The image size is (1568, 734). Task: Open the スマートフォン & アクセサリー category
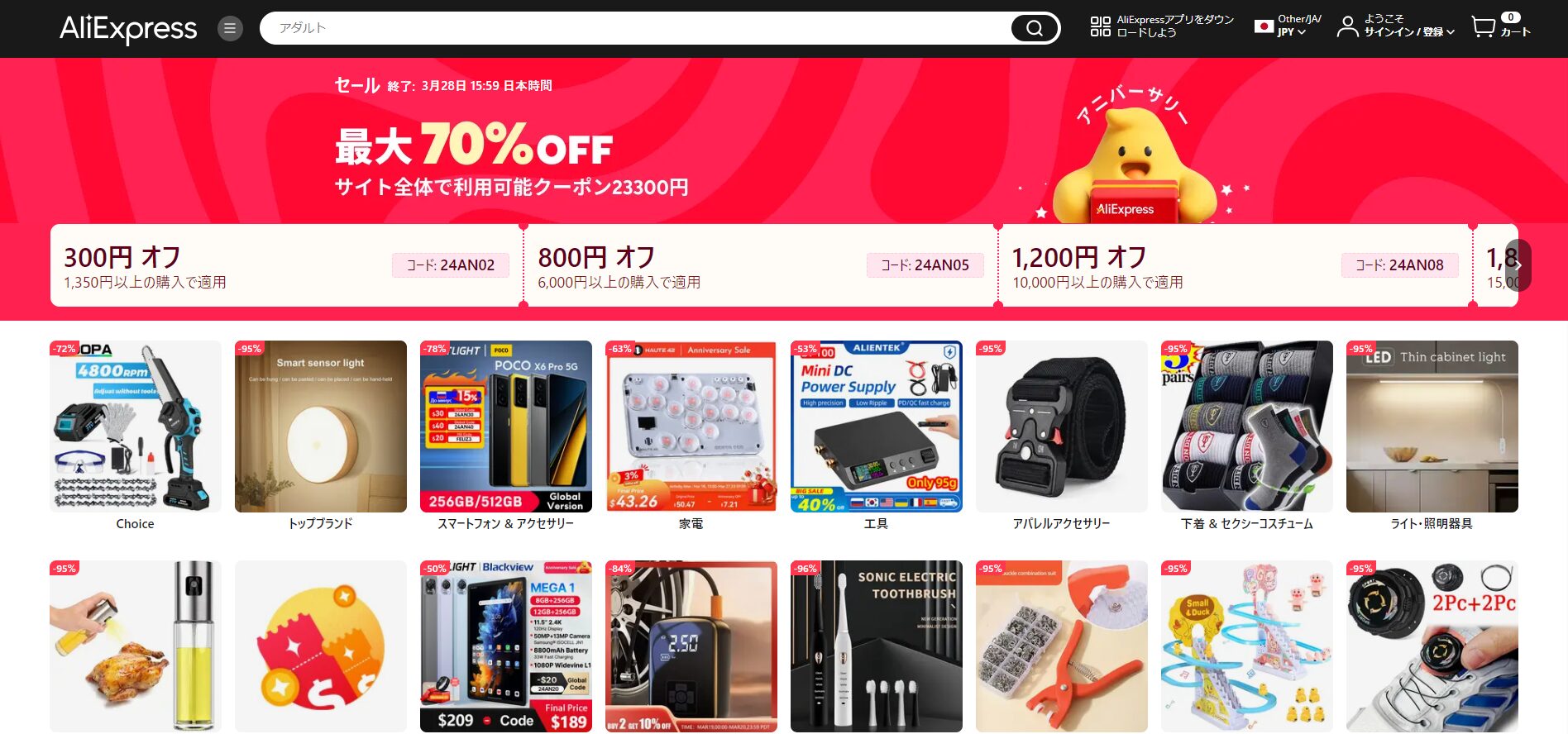tap(506, 436)
